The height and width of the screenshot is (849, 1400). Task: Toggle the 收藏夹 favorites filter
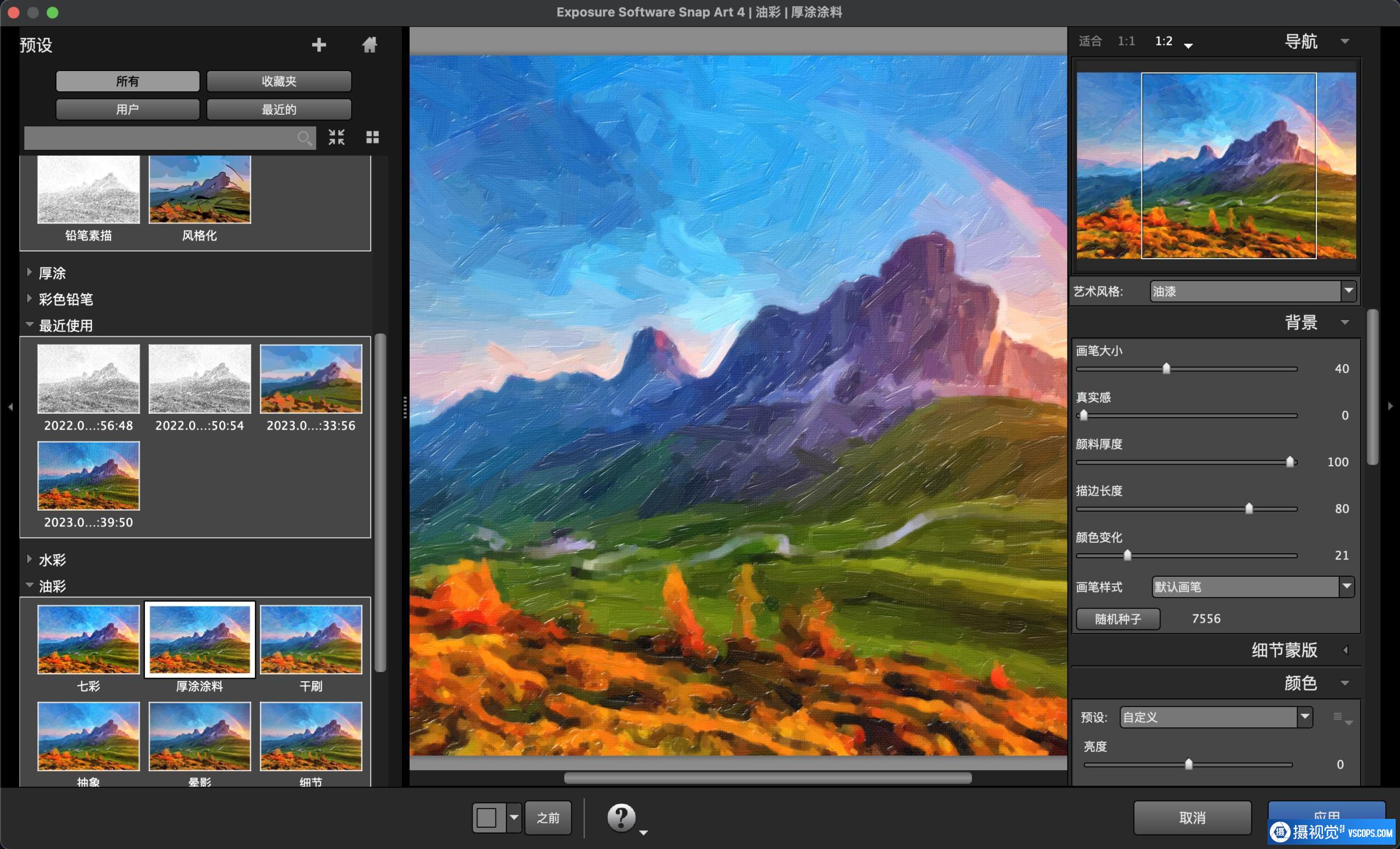(278, 81)
